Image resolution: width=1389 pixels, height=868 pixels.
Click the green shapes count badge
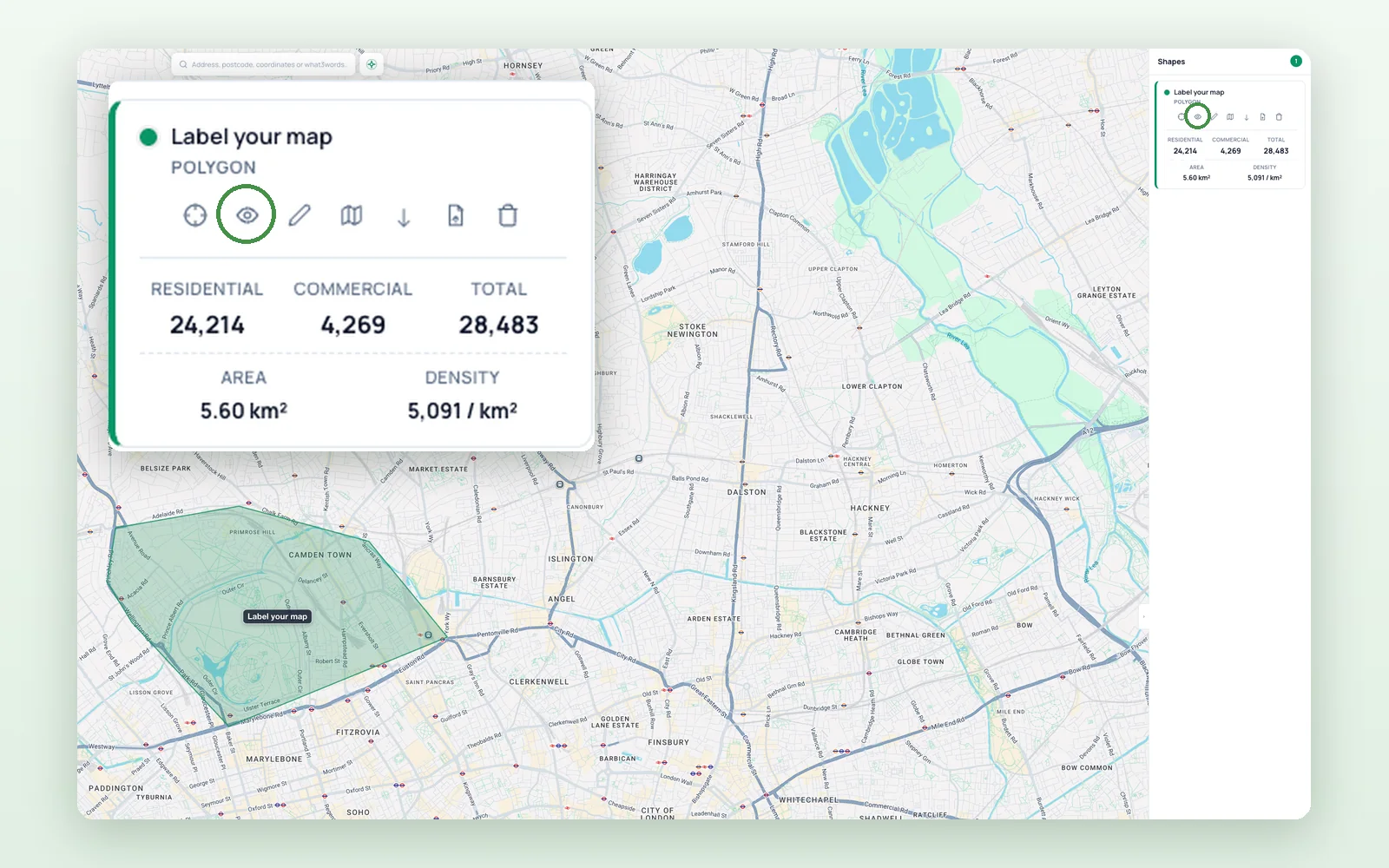click(x=1296, y=61)
